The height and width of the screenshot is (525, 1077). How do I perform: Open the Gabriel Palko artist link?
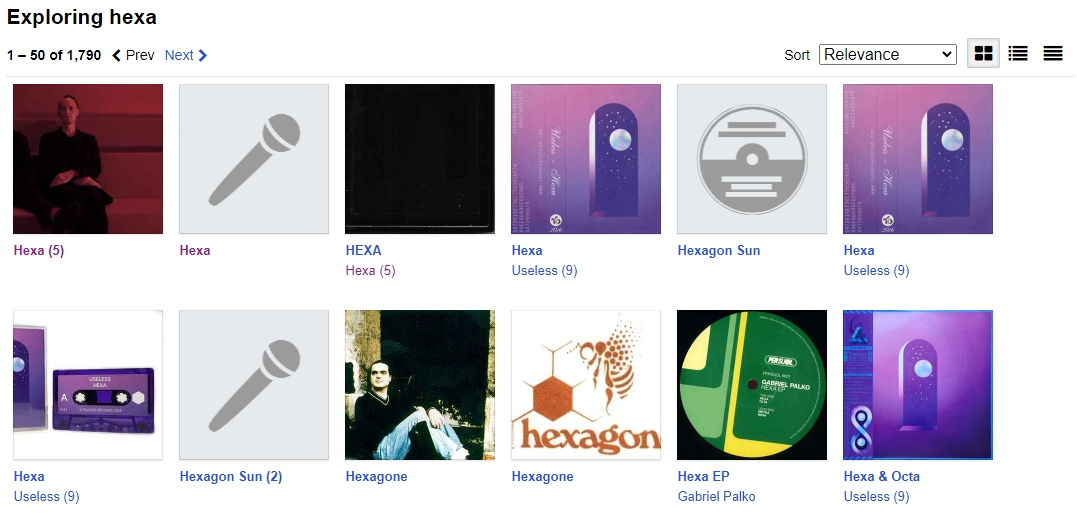(x=716, y=496)
